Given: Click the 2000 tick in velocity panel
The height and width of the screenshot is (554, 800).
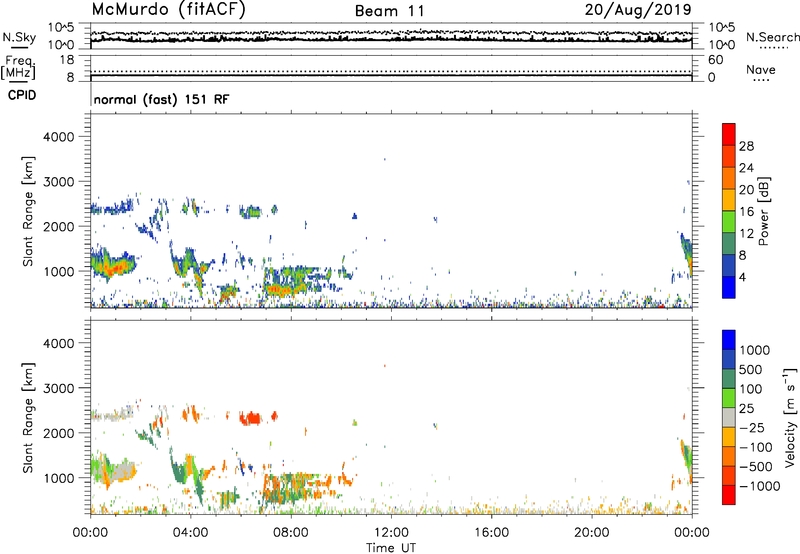Looking at the screenshot, I should click(58, 433).
